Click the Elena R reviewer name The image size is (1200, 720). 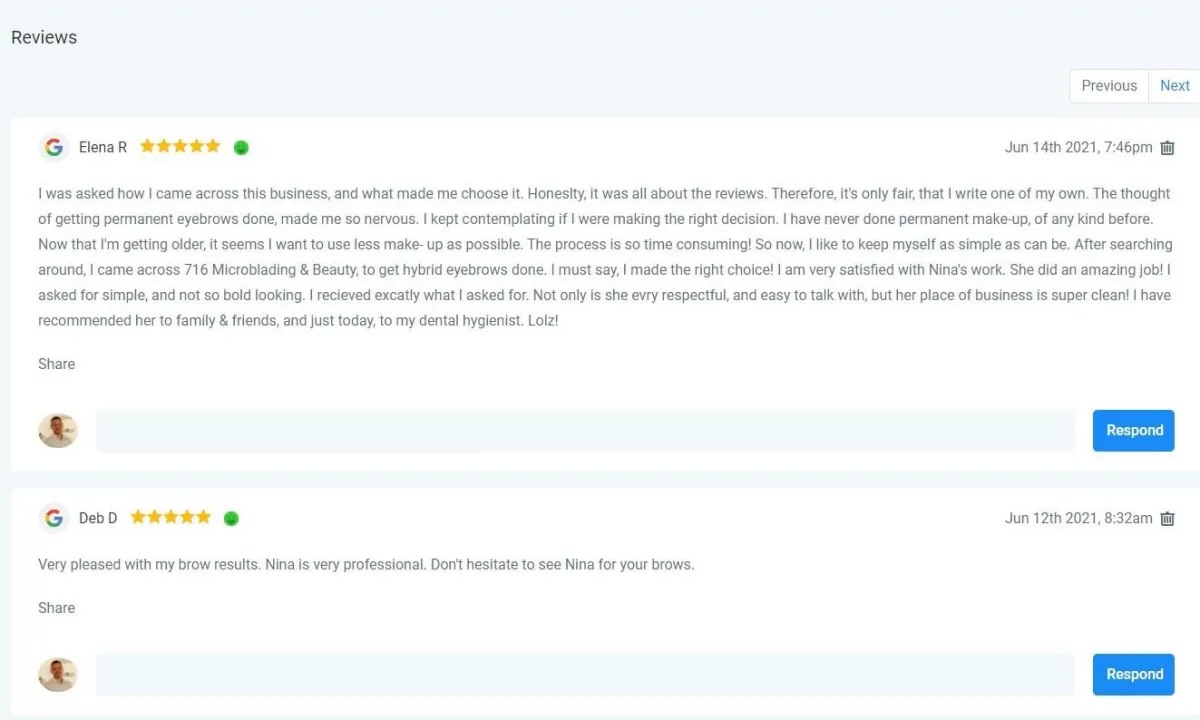(103, 147)
